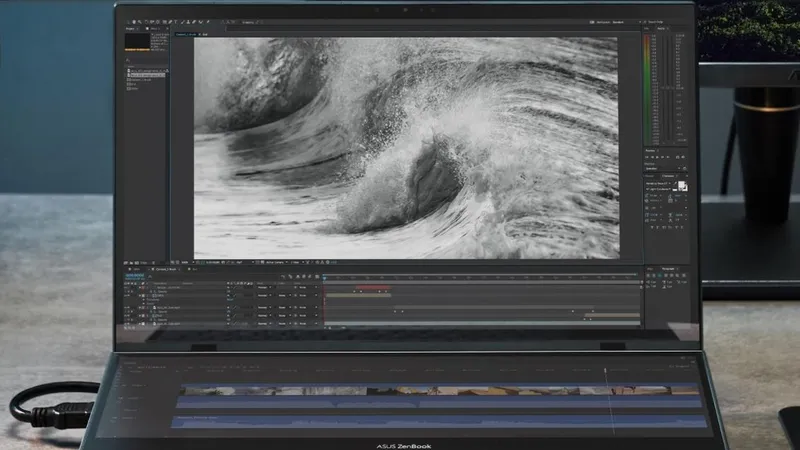
Task: Click the timeline current-time indicator
Action: point(324,278)
